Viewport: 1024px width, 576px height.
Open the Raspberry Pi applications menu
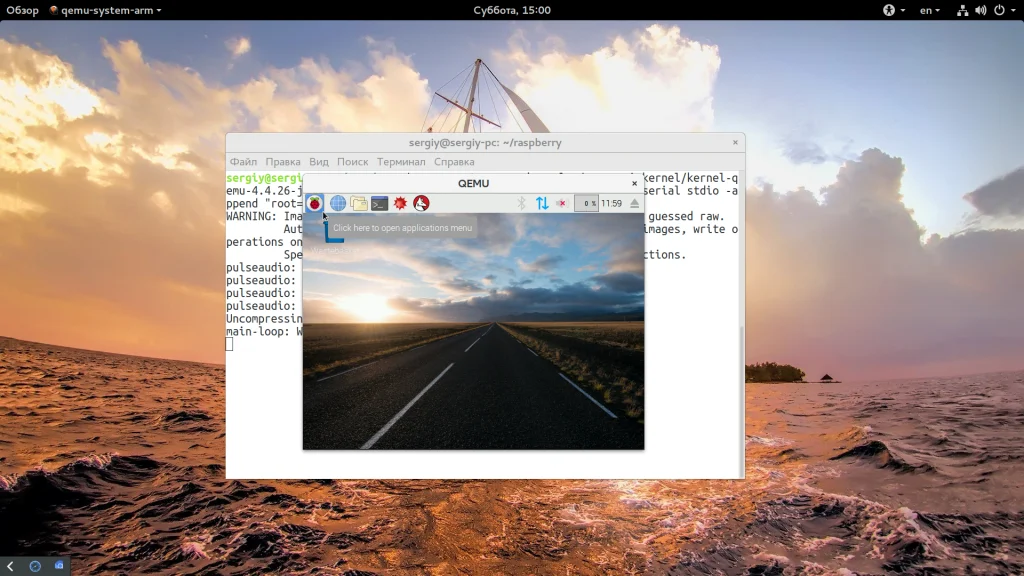pyautogui.click(x=314, y=203)
